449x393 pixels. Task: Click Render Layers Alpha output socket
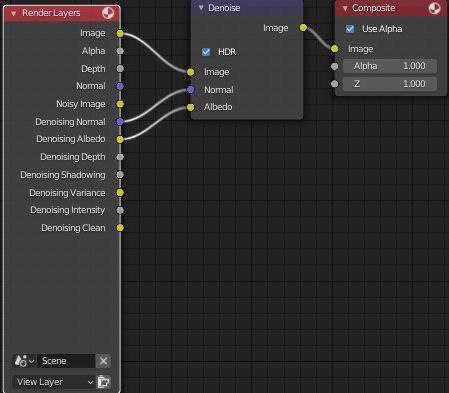[120, 51]
